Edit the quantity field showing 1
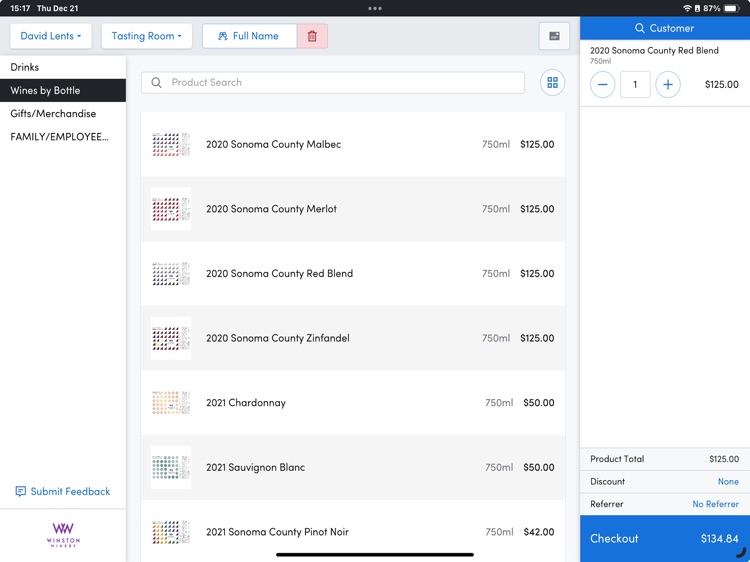Viewport: 750px width, 562px height. click(635, 85)
